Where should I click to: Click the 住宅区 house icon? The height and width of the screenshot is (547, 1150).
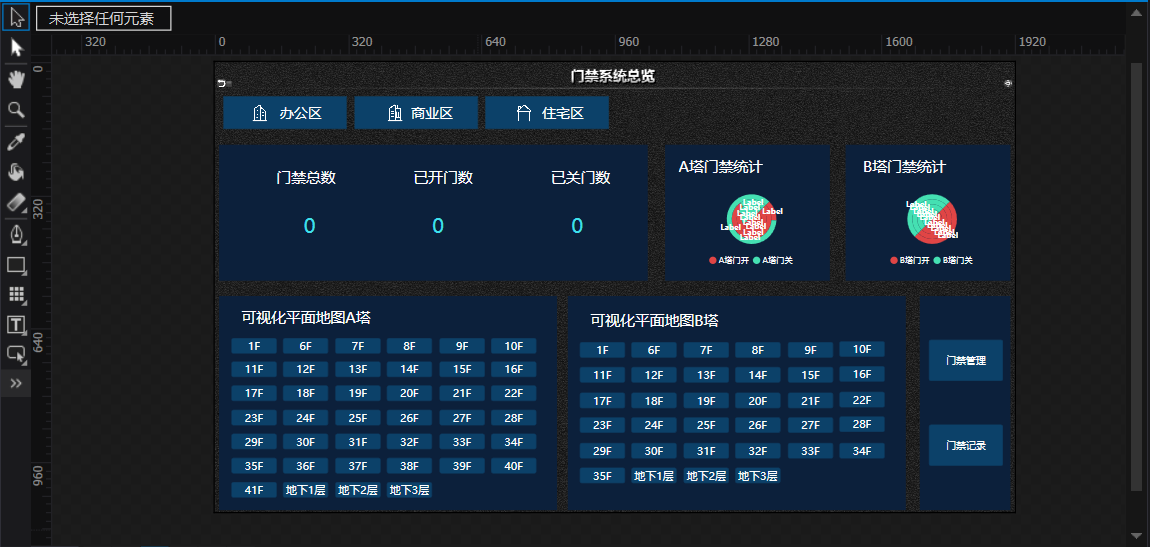(x=524, y=113)
